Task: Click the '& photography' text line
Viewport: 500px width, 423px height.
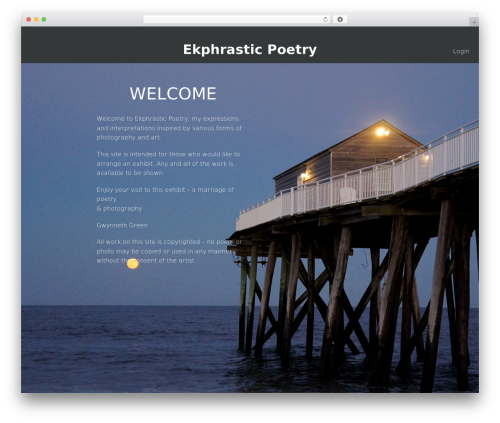Action: coord(119,209)
